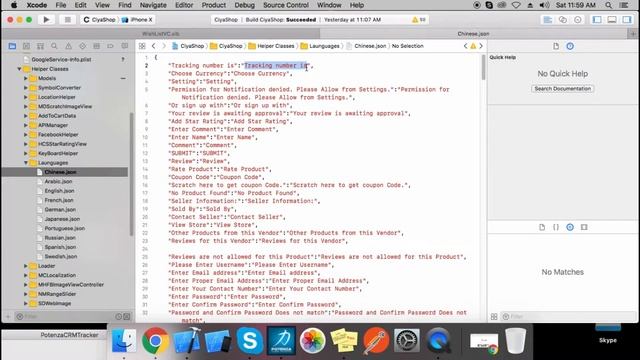Open the Breakpoint navigator

point(111,46)
